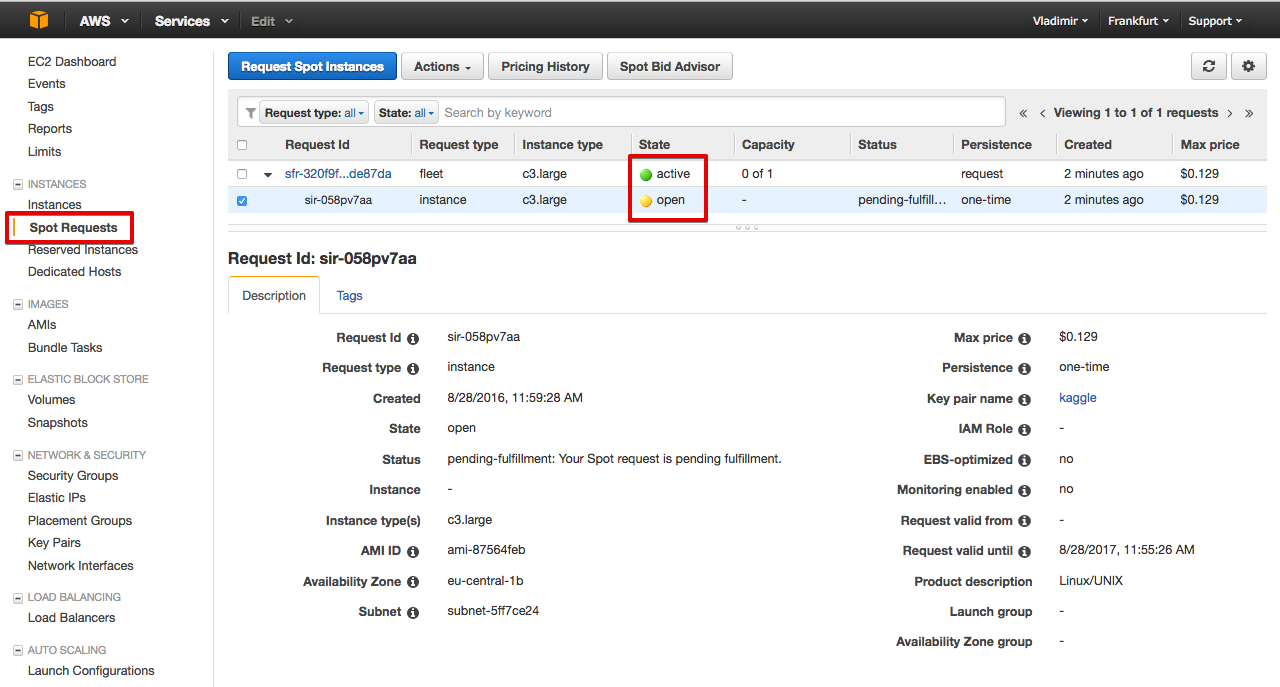Sort table by Max price column
Viewport: 1280px width, 687px height.
point(1210,145)
